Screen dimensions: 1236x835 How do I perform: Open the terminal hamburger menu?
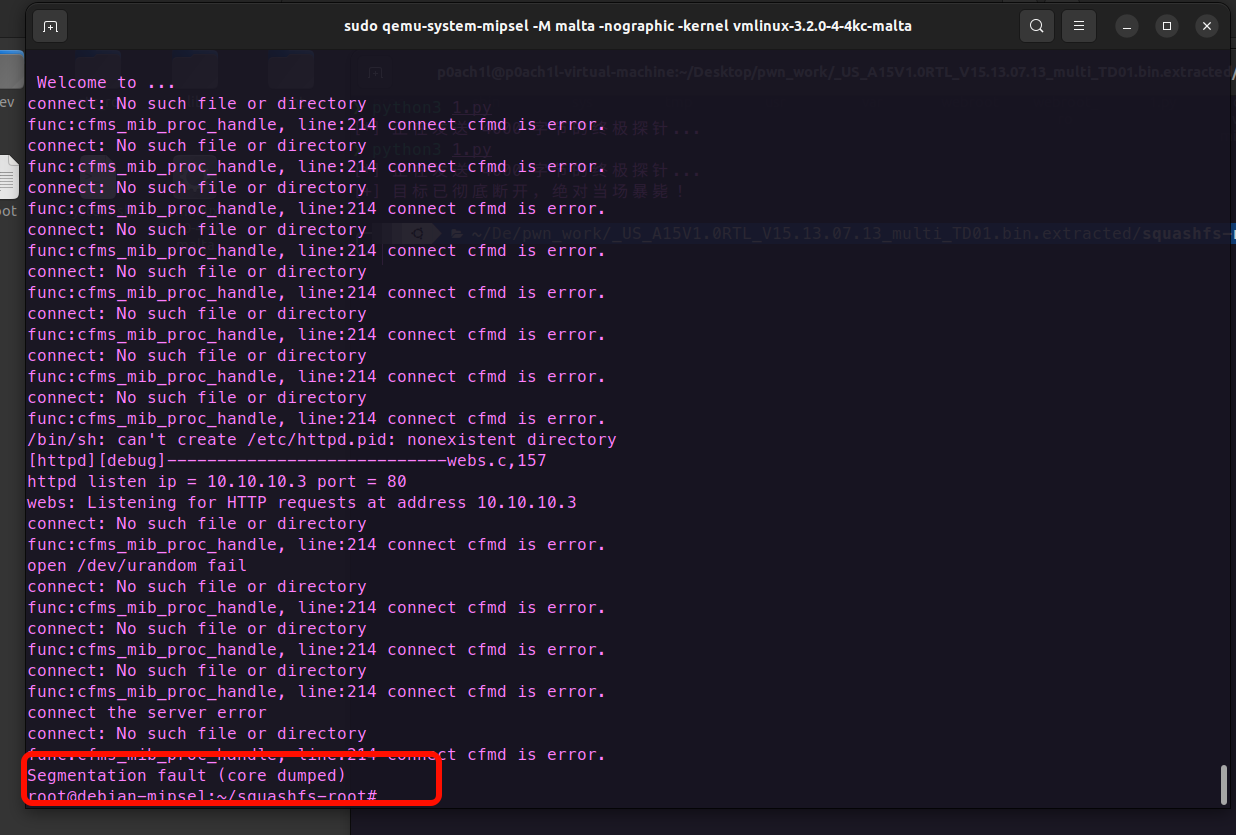click(1079, 26)
